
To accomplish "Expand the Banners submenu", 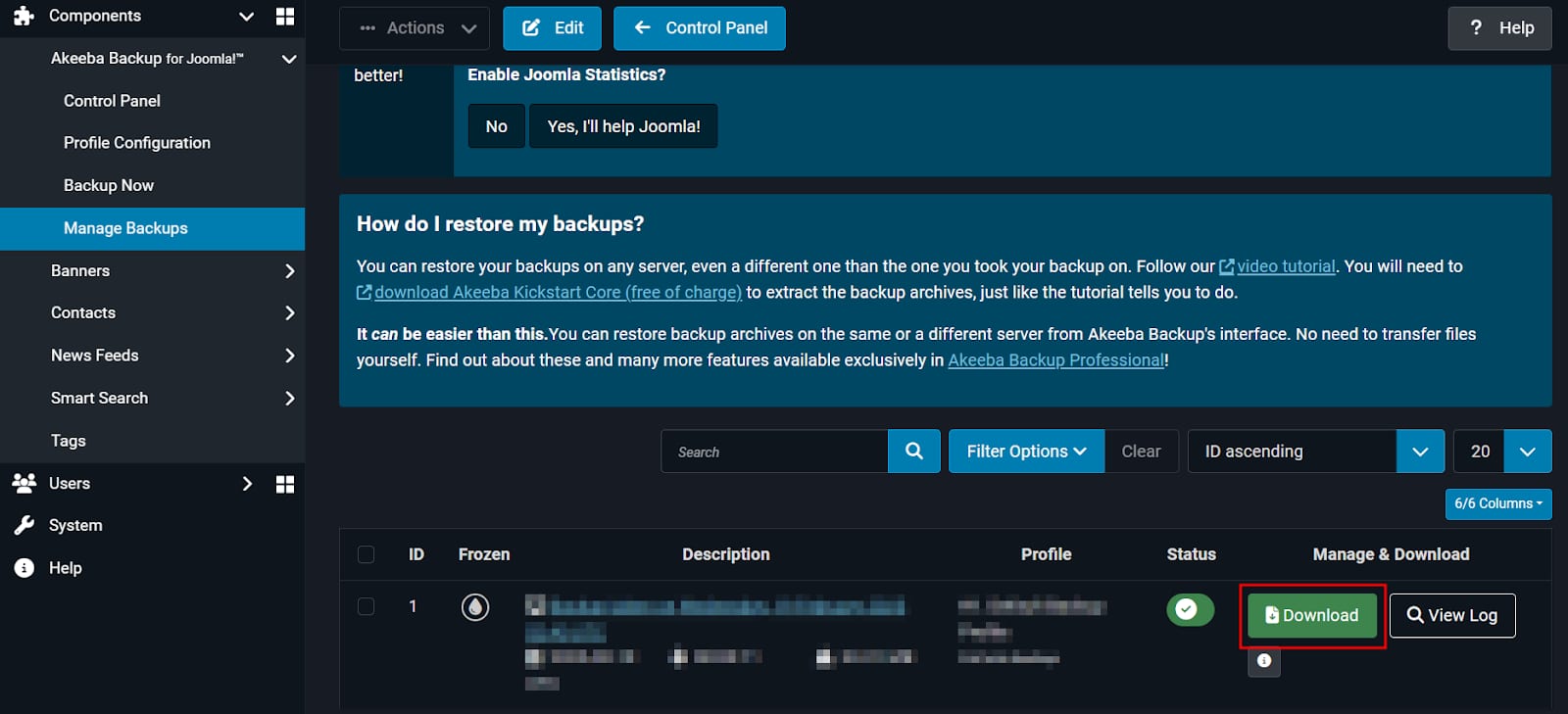I will tap(289, 271).
